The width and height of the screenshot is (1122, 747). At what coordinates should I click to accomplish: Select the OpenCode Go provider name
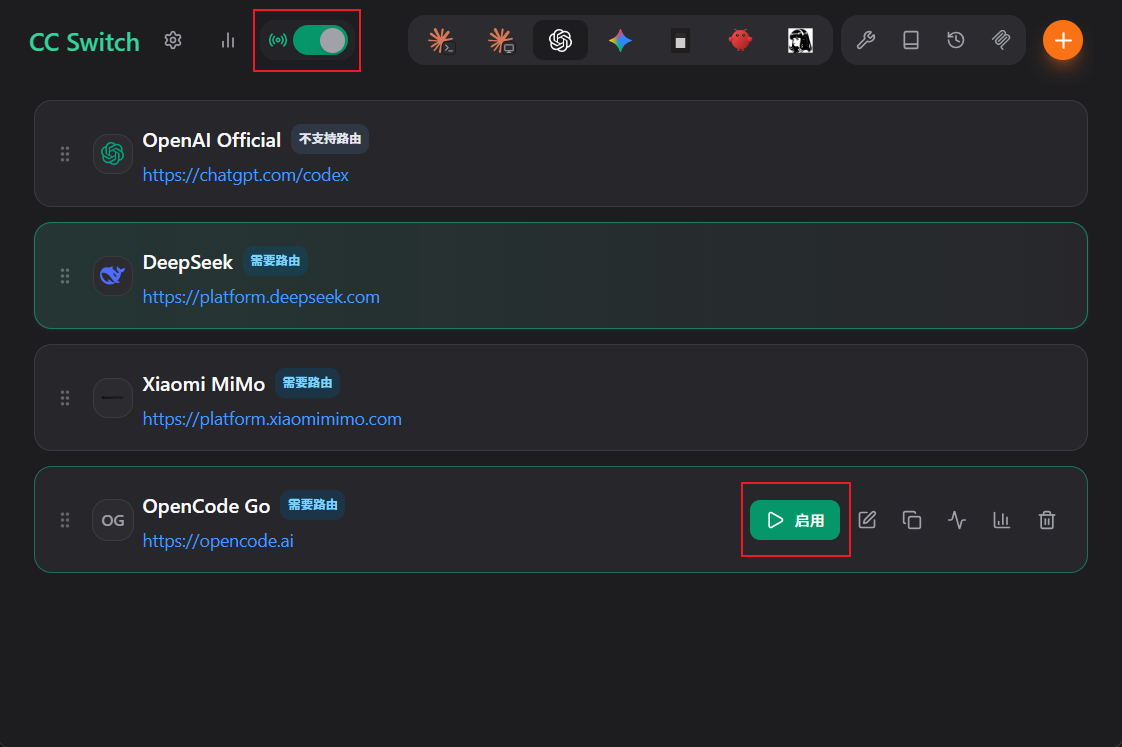coord(206,507)
